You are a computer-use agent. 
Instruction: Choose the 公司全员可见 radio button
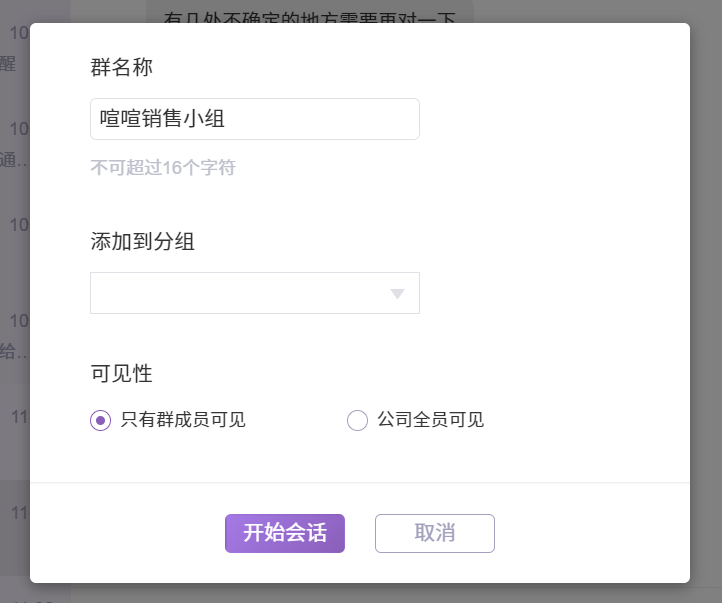(357, 421)
